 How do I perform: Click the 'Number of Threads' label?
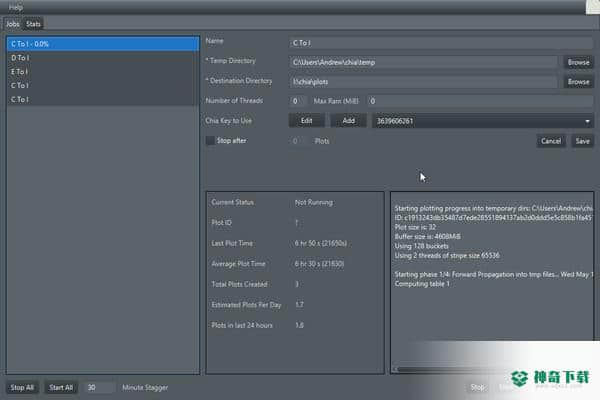click(x=234, y=100)
